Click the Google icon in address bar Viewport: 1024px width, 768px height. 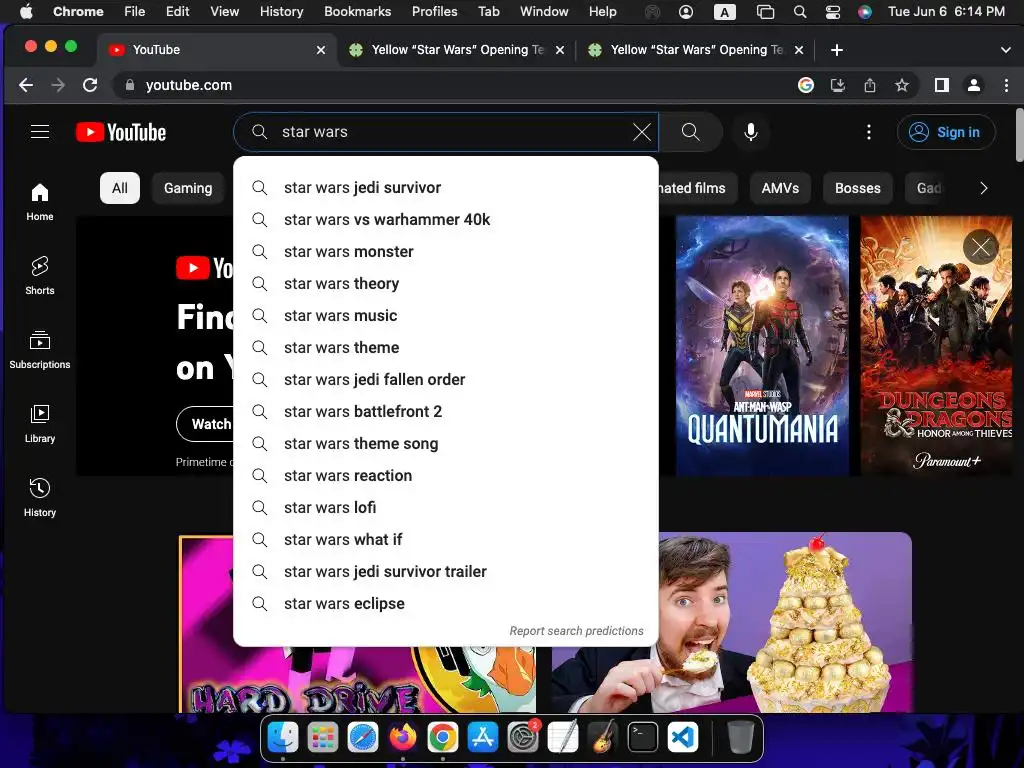806,85
